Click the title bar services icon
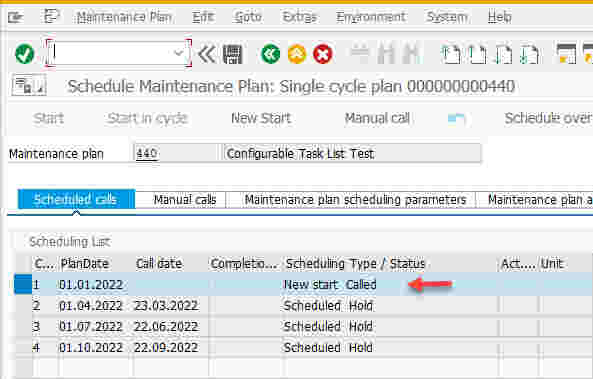 pos(29,85)
